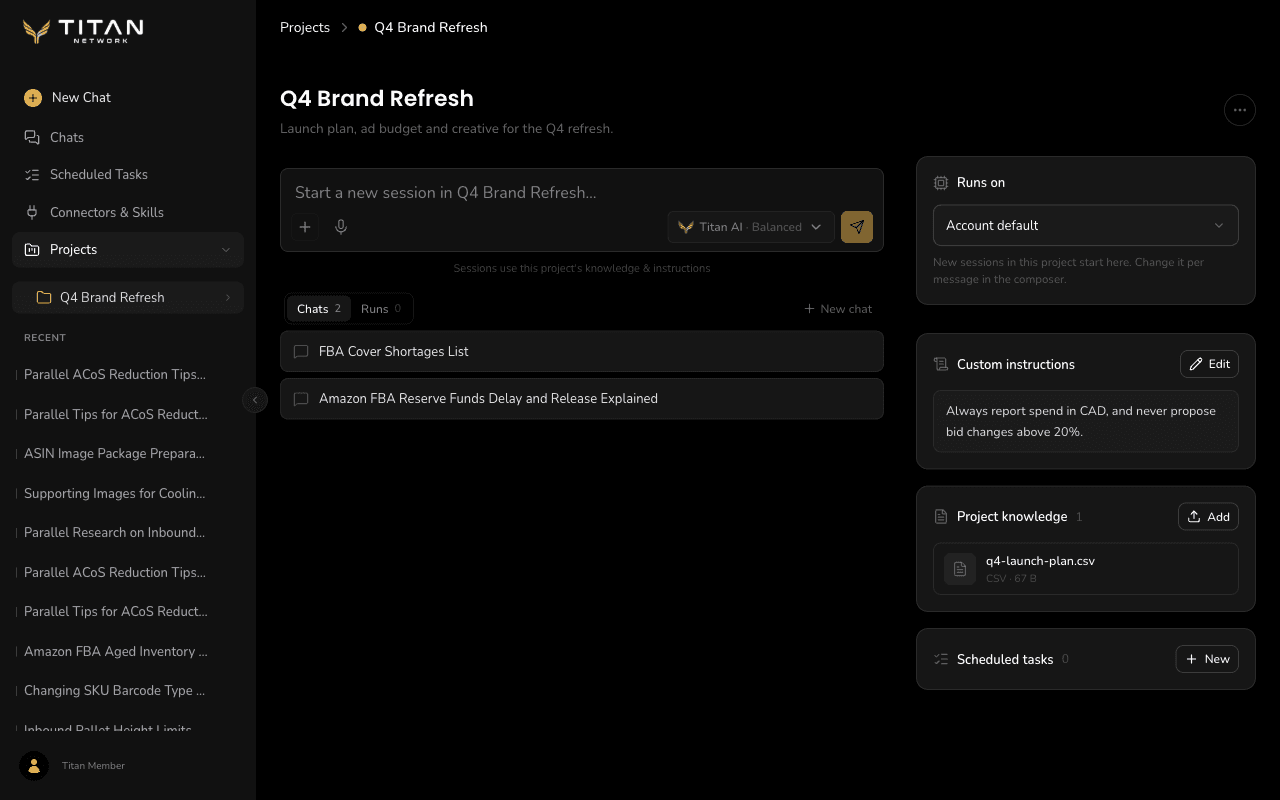
Task: Open recent chat Supporting Images for Coolin...
Action: click(115, 493)
